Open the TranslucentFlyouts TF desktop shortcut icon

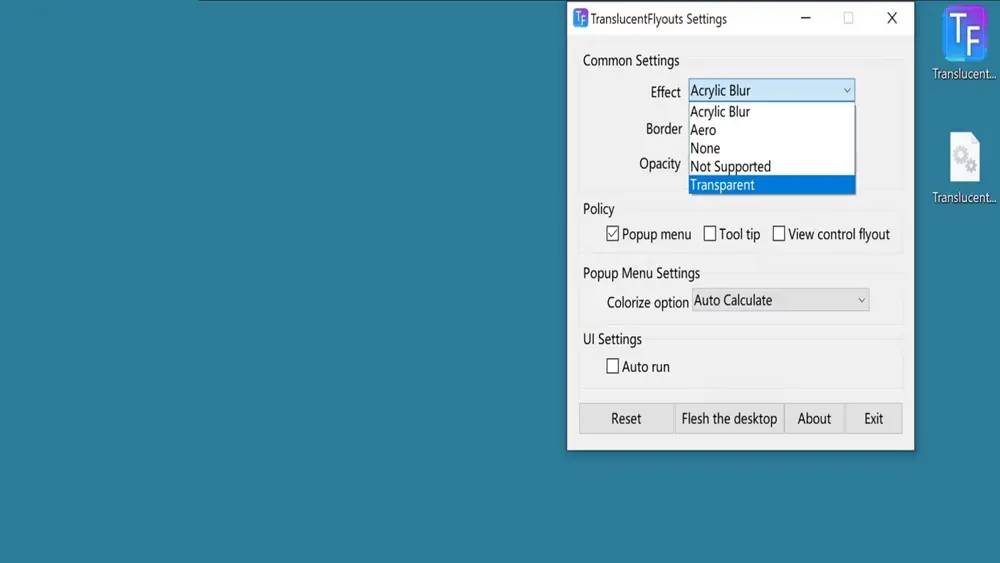pyautogui.click(x=965, y=42)
